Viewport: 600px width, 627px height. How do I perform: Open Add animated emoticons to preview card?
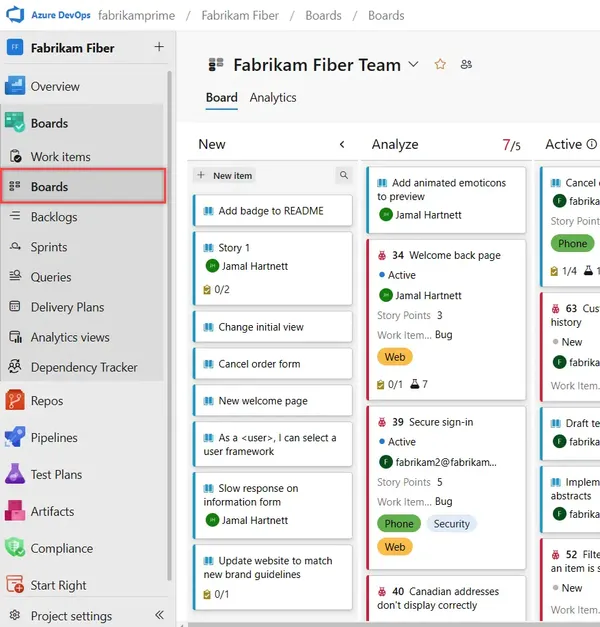[x=446, y=200]
